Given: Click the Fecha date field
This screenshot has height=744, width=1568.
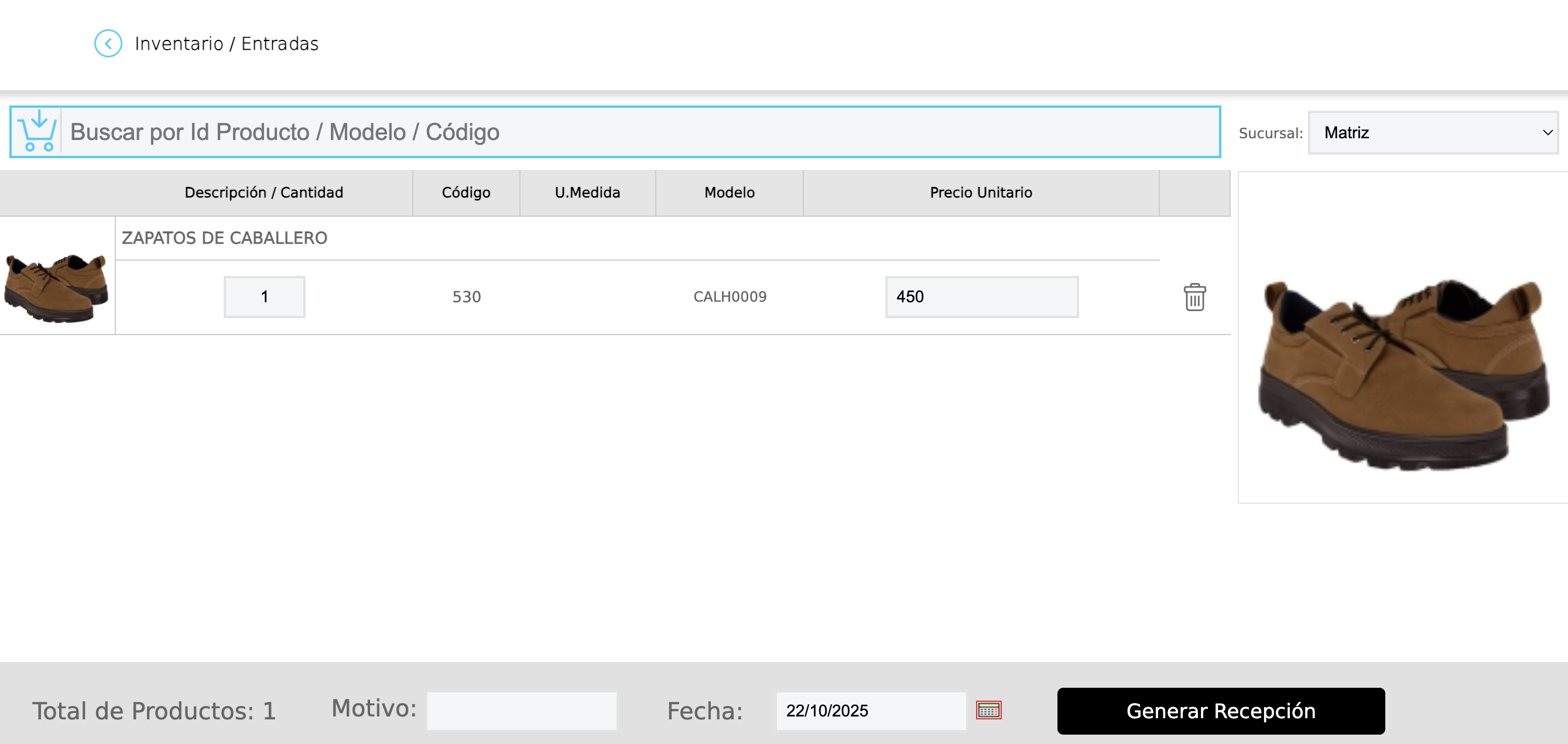Looking at the screenshot, I should 870,711.
